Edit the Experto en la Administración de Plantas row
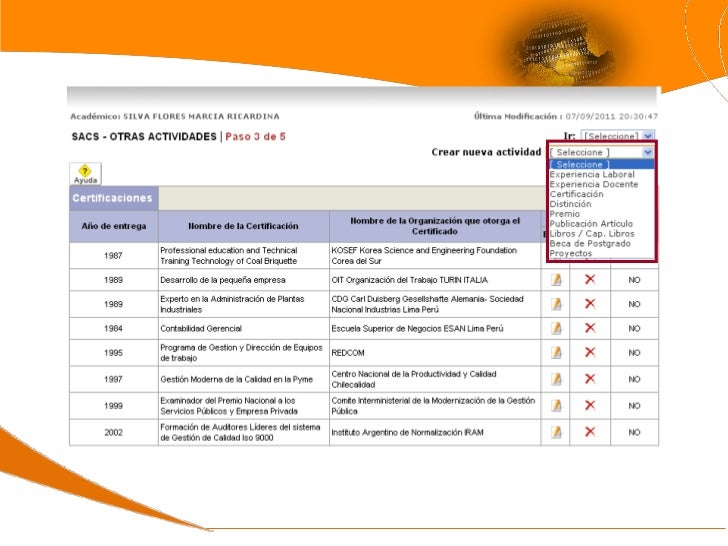Viewport: 728px width, 546px height. click(x=556, y=304)
